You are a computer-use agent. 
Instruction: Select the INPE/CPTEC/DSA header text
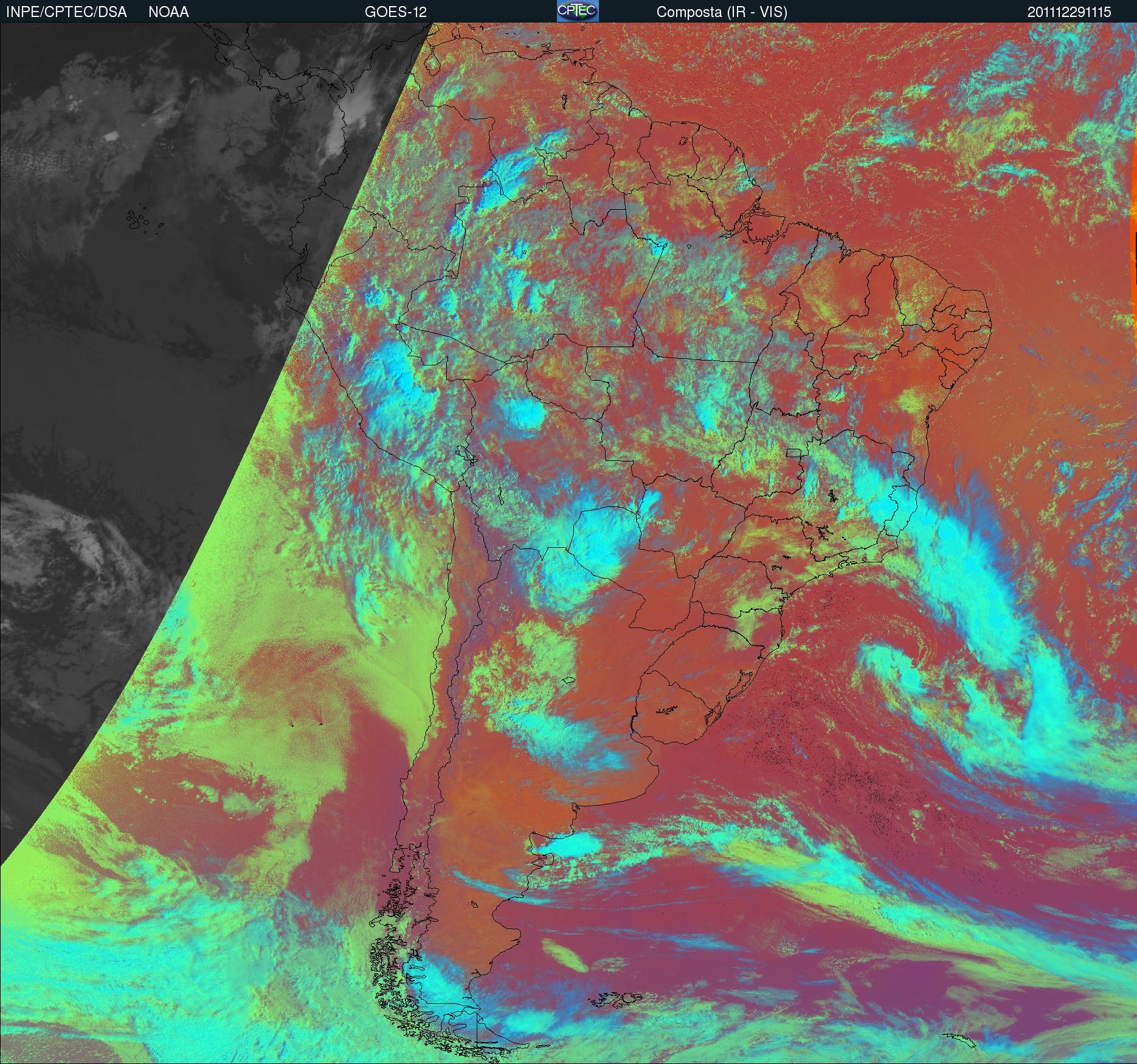coord(66,12)
